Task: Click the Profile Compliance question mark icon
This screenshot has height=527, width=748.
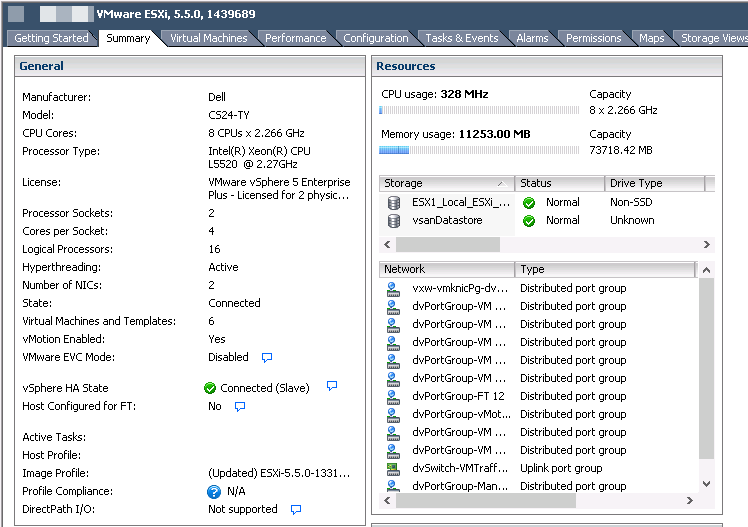Action: coord(213,492)
